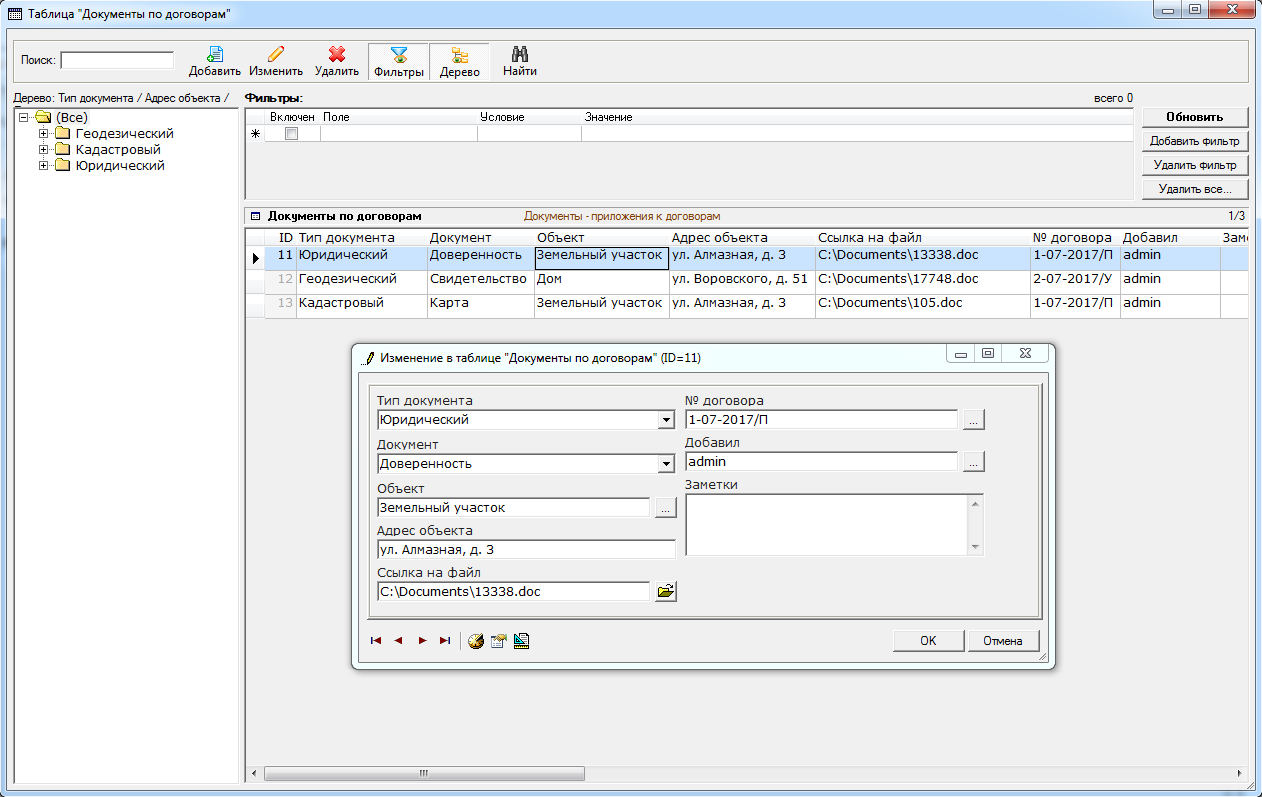Click the horizontal scrollbar thumb

424,774
